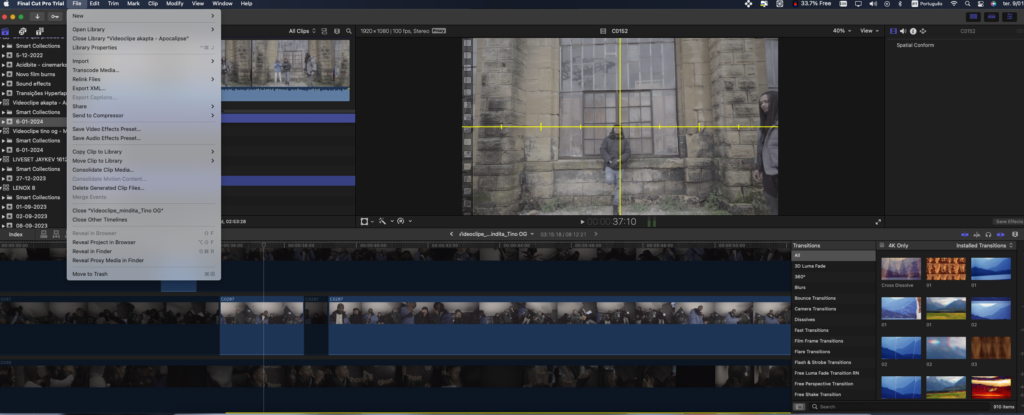Screen dimensions: 1024x415
Task: Open the Transform tool popup in viewer
Action: click(367, 222)
